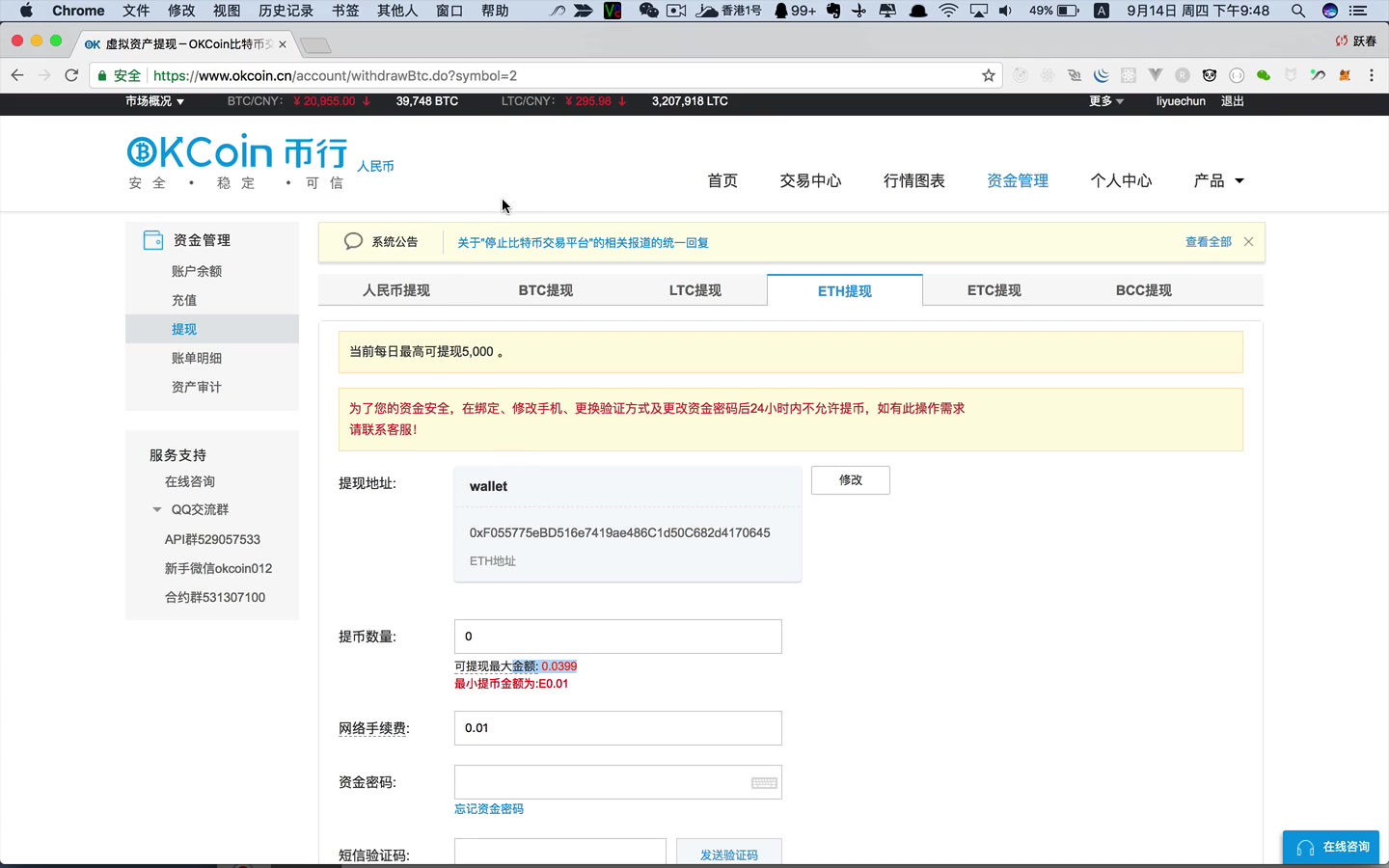Switch to ETC提现 tab
The image size is (1389, 868).
pyautogui.click(x=994, y=290)
